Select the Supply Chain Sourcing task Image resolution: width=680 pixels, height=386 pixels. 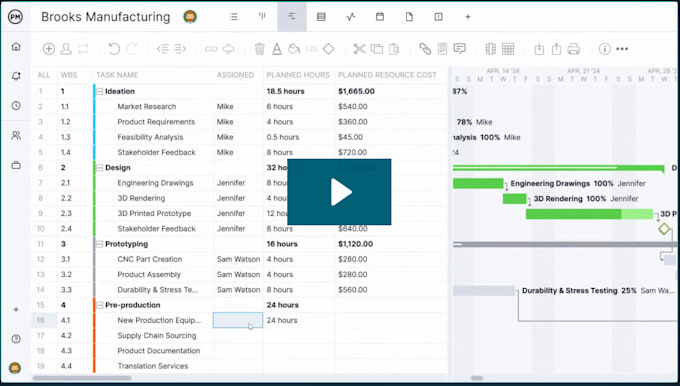pos(157,335)
